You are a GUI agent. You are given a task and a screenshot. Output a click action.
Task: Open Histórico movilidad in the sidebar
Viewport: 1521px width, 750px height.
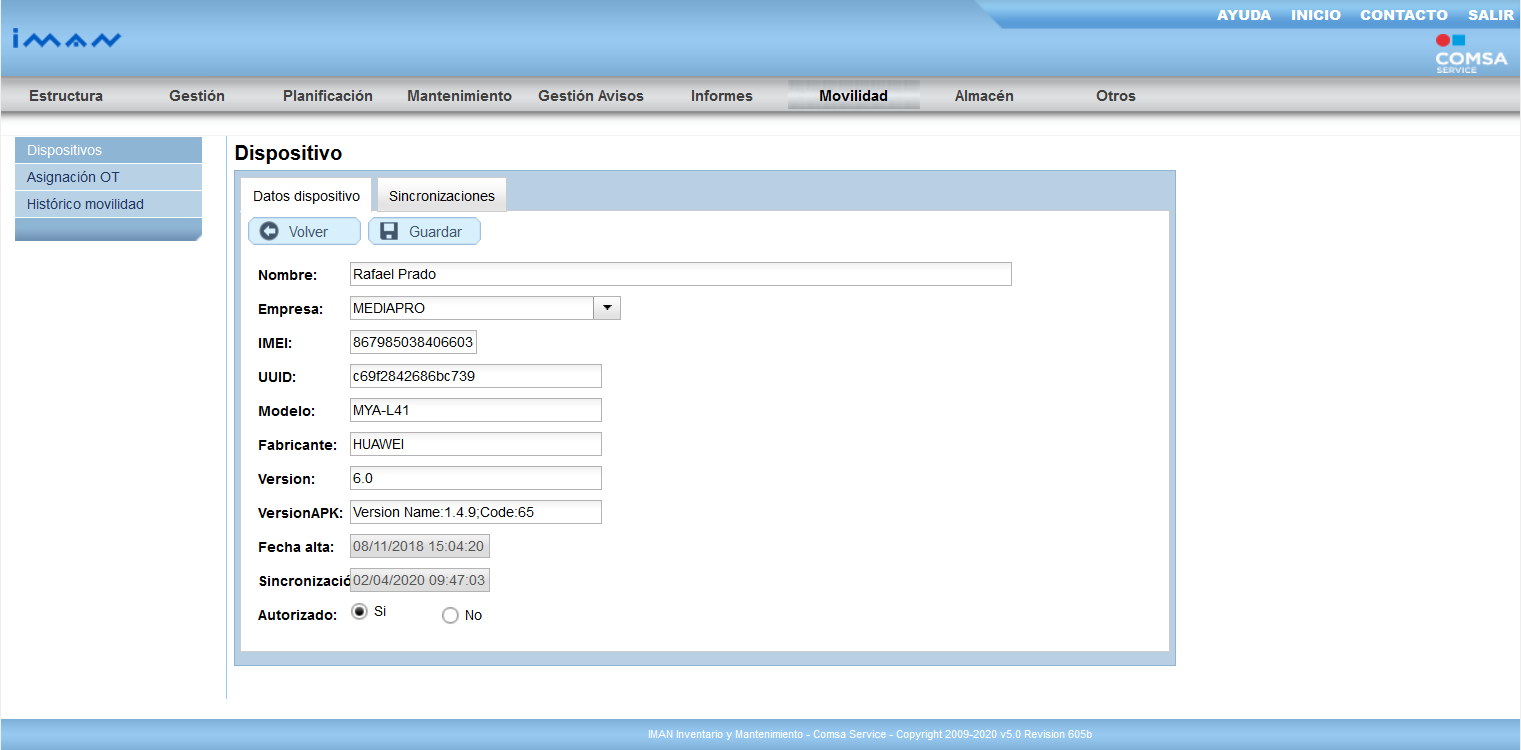tap(85, 204)
